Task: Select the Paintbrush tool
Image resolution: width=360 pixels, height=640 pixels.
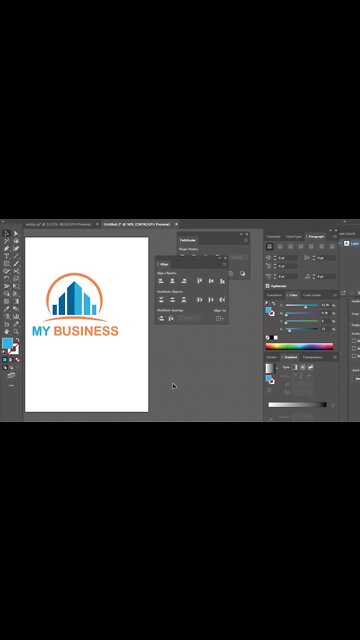Action: 16,263
